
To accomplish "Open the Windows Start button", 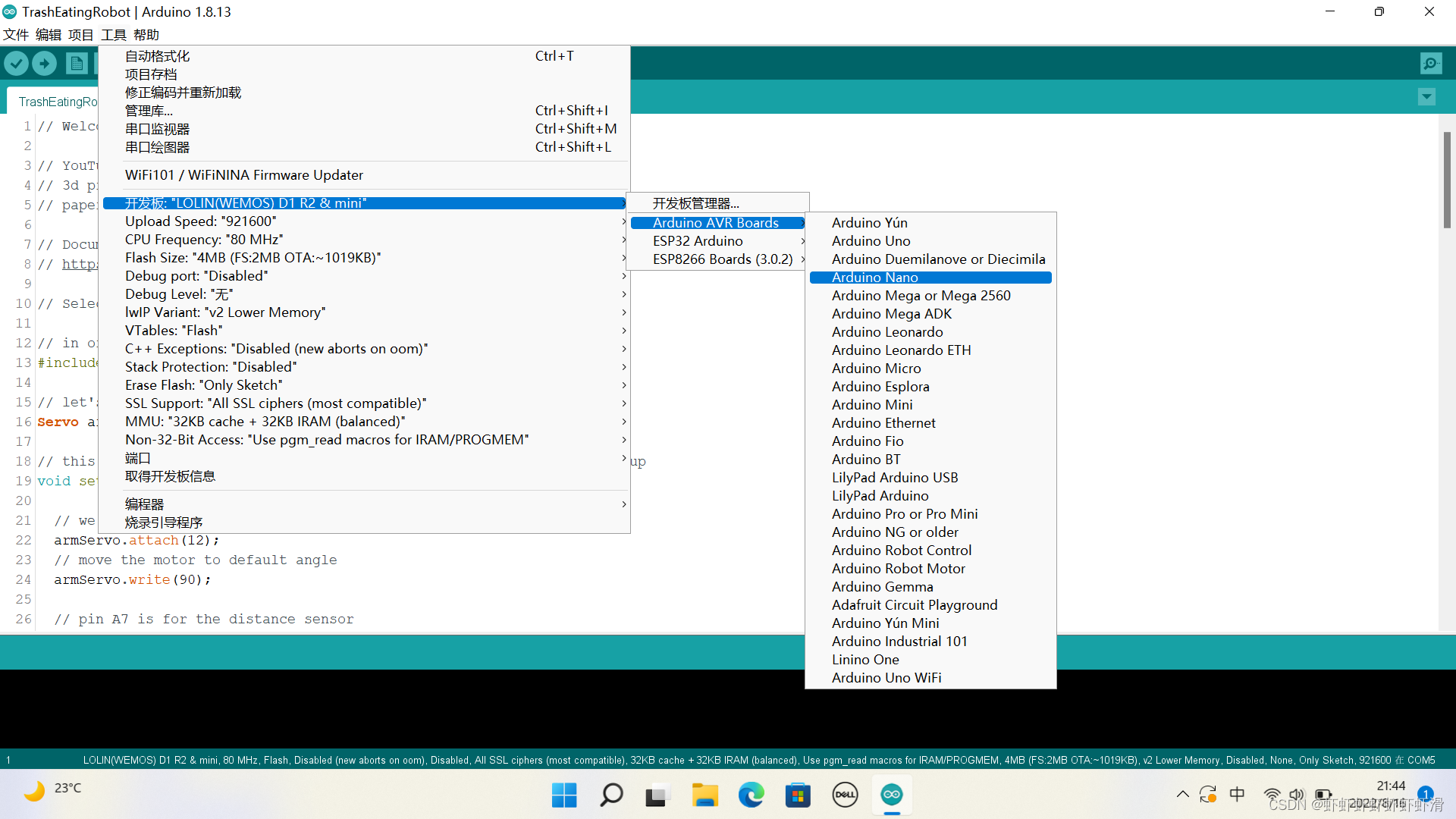I will tap(564, 795).
